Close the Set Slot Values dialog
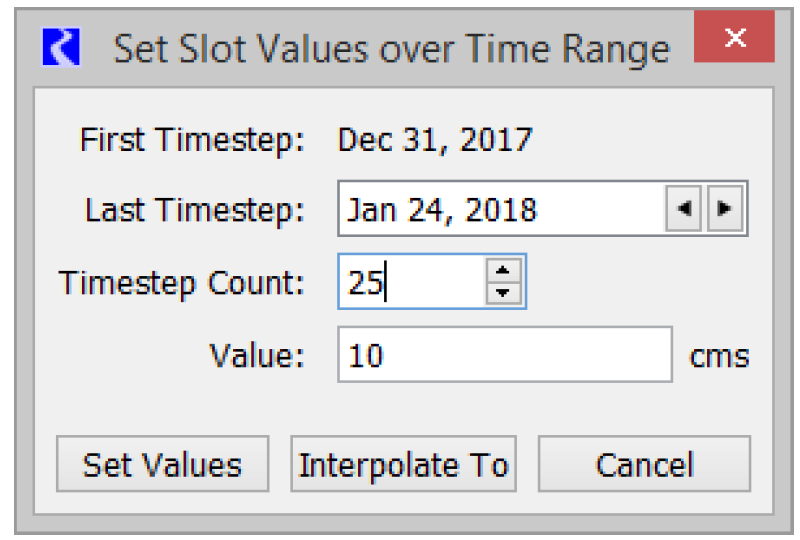 736,40
